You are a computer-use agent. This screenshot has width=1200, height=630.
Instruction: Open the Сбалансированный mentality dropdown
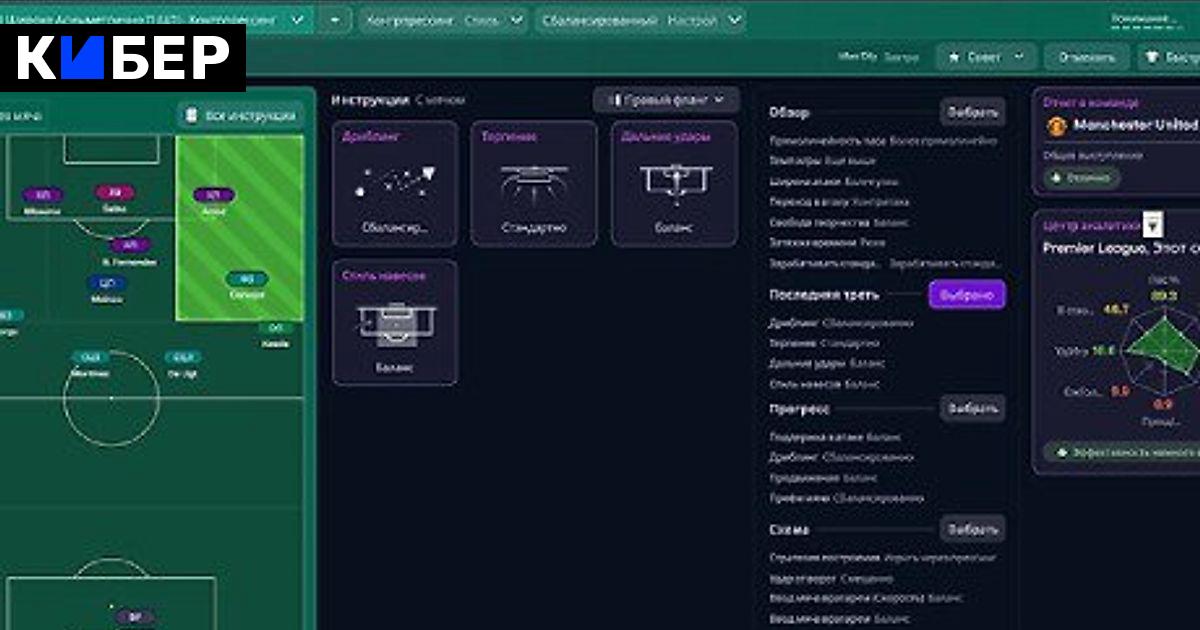[x=640, y=20]
